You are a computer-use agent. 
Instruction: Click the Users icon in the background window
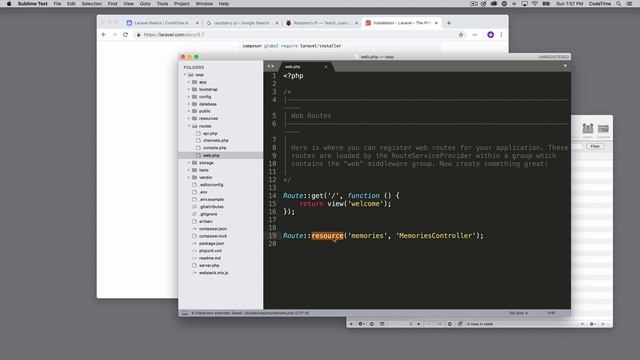tap(588, 130)
